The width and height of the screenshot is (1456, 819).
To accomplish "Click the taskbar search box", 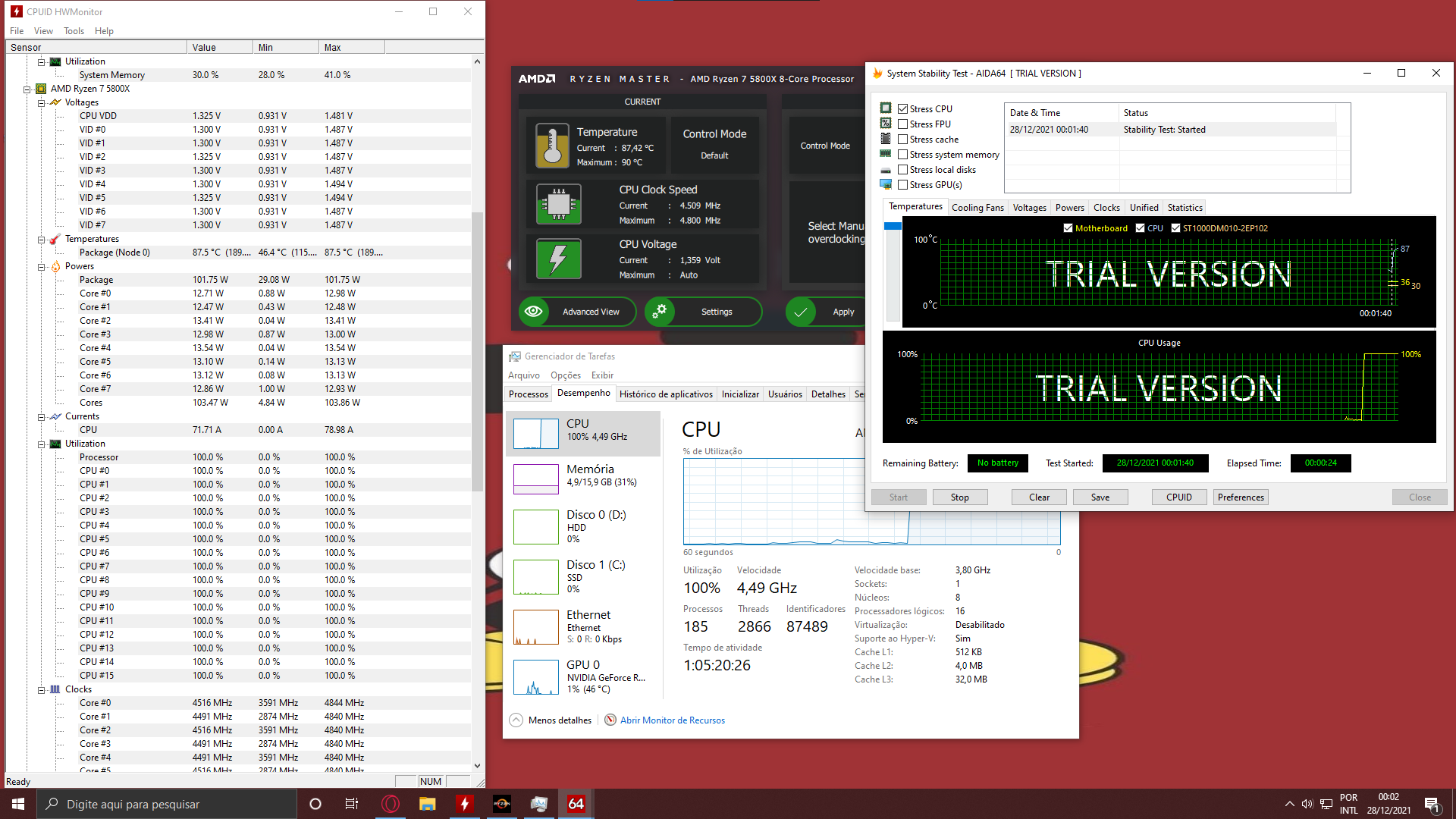I will pyautogui.click(x=167, y=804).
